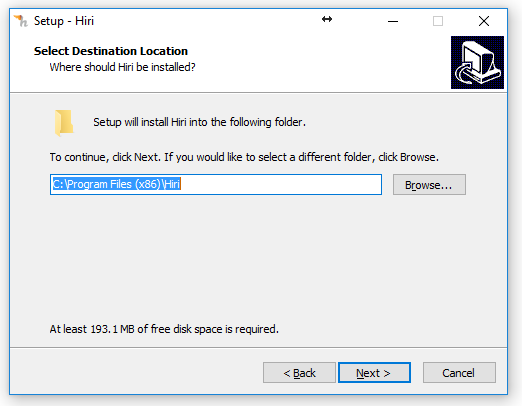Image resolution: width=522 pixels, height=406 pixels.
Task: Cancel the Hiri installation
Action: (459, 373)
